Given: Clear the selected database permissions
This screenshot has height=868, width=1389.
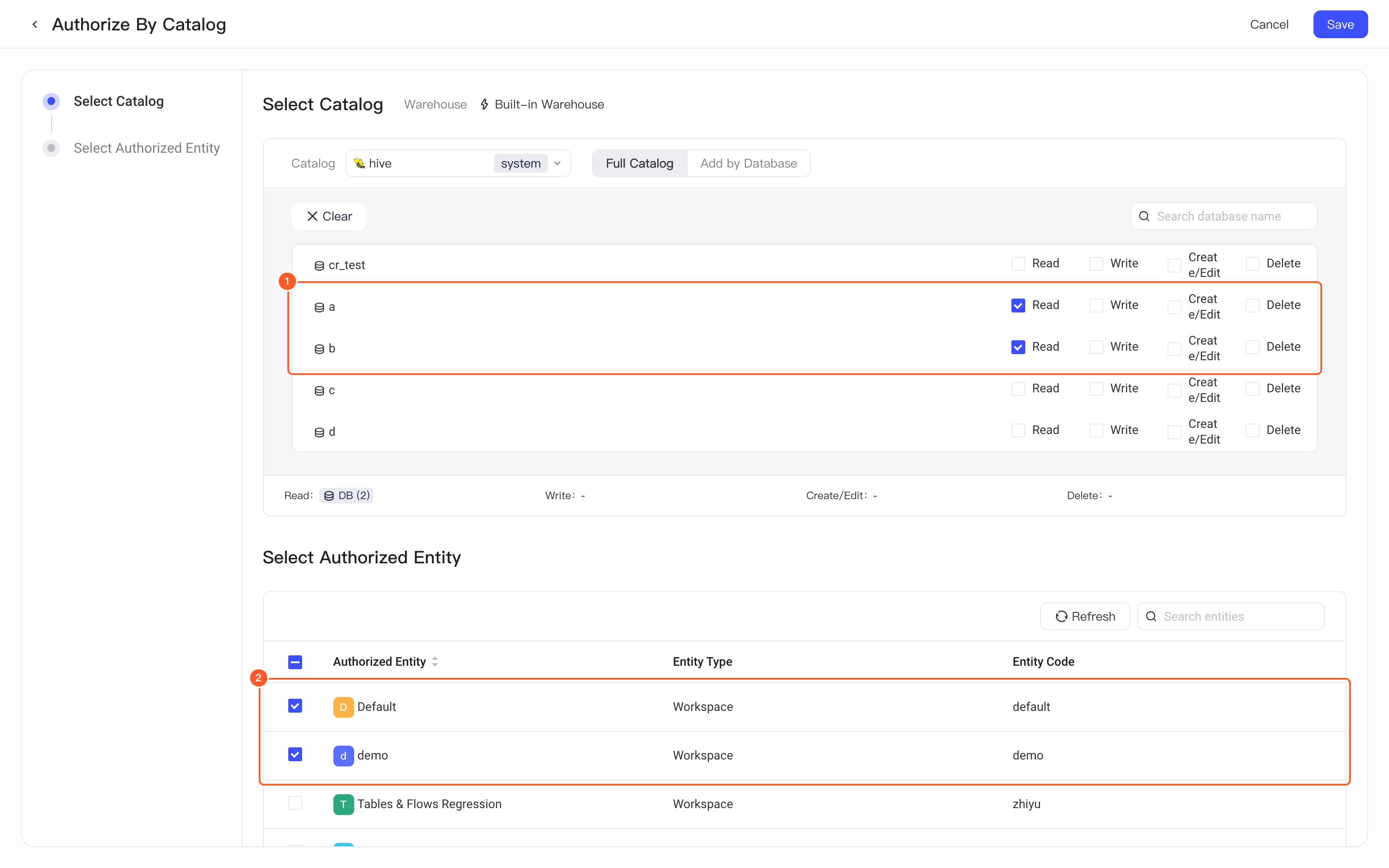Looking at the screenshot, I should [329, 217].
